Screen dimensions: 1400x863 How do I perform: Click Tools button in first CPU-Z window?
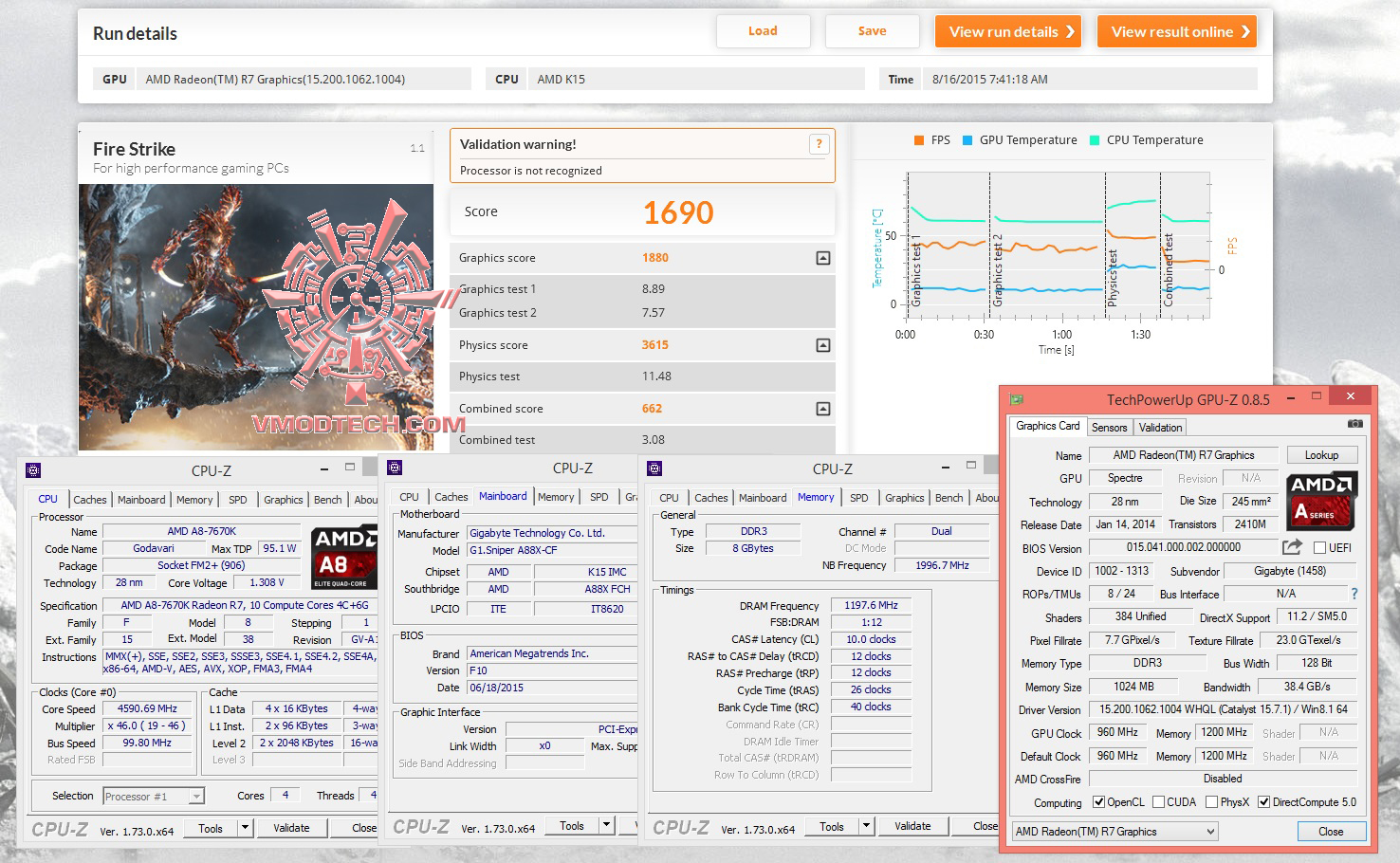point(211,828)
